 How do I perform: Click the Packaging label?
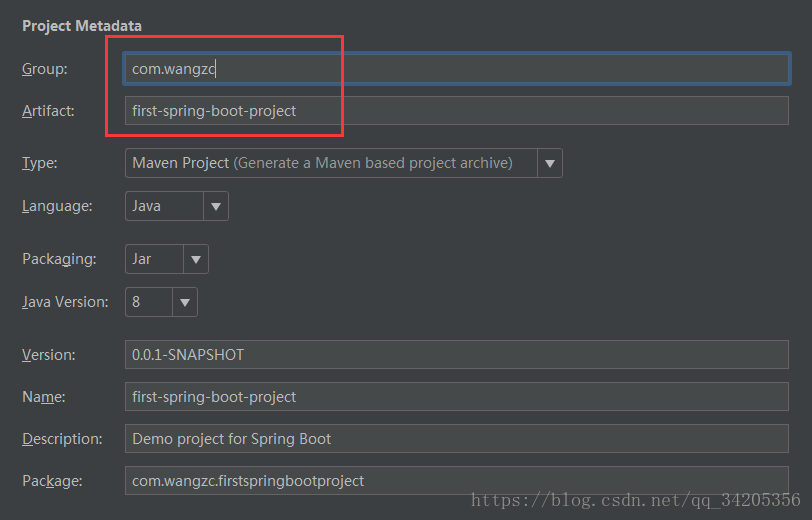tap(59, 259)
